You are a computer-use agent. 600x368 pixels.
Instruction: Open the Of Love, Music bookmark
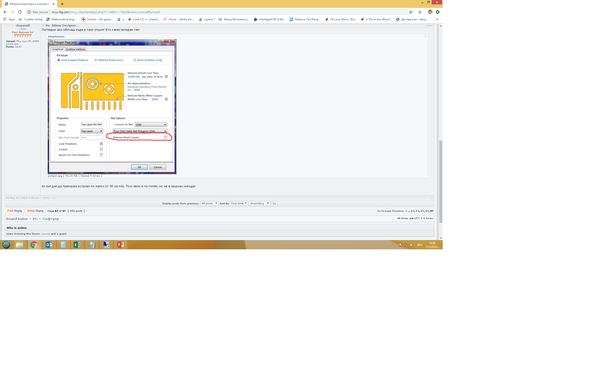click(x=341, y=19)
